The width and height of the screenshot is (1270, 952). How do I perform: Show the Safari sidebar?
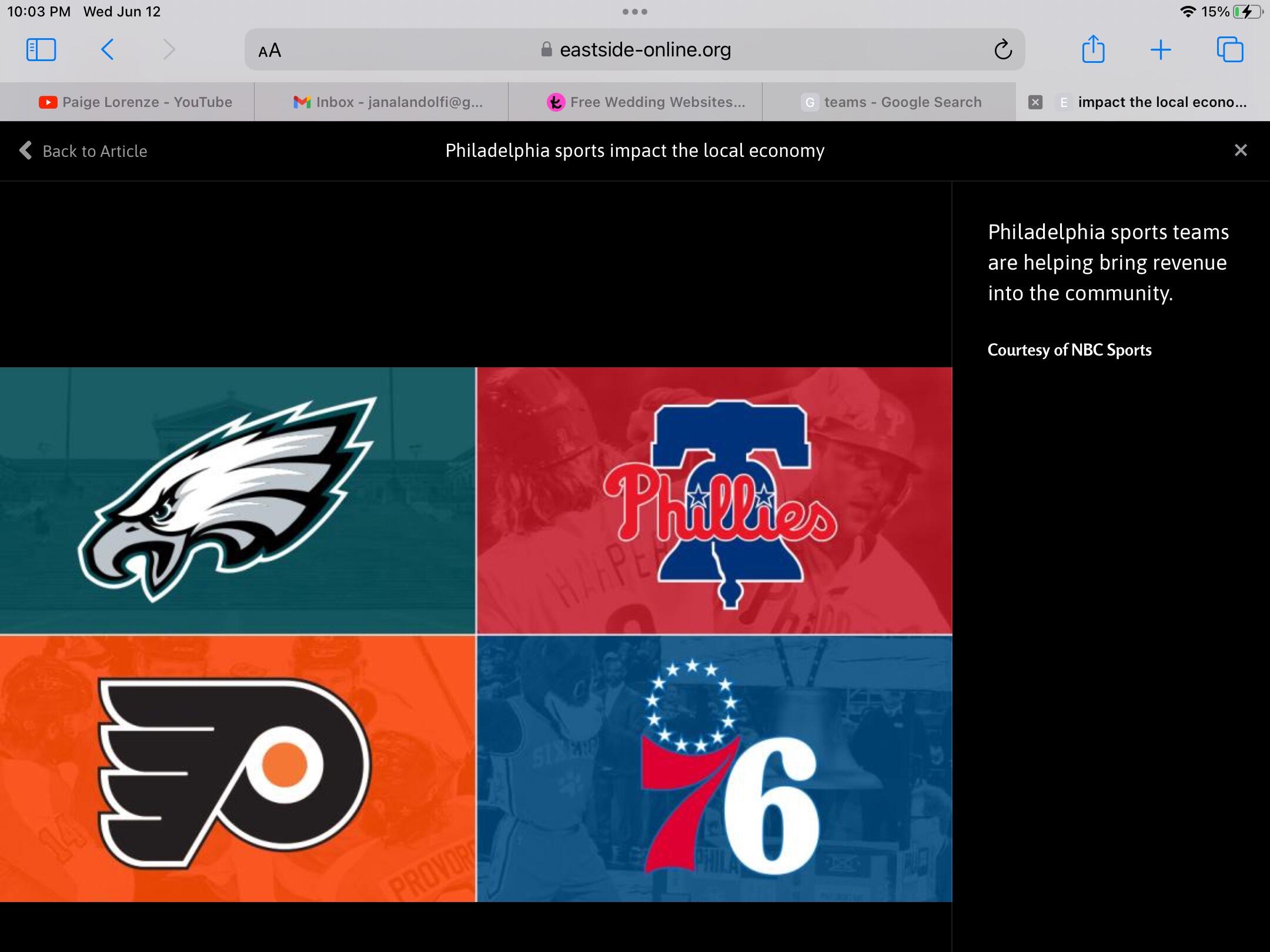[41, 50]
